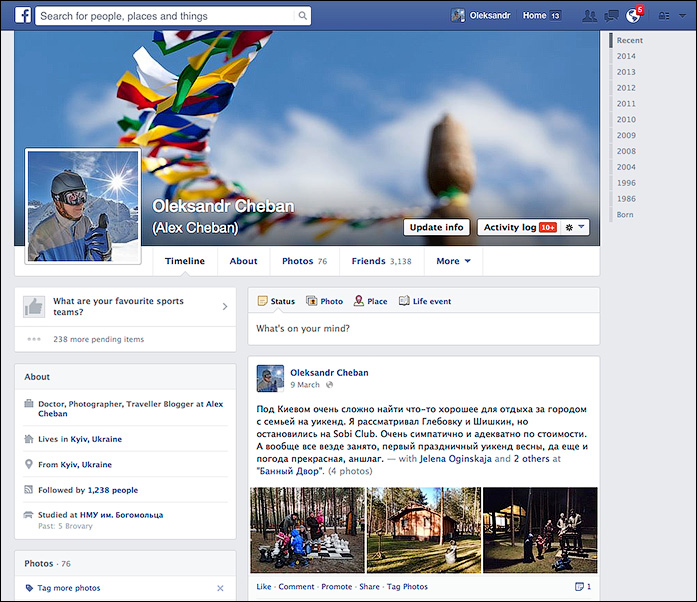
Task: Open Jelena Oginskaja profile link
Action: click(456, 458)
